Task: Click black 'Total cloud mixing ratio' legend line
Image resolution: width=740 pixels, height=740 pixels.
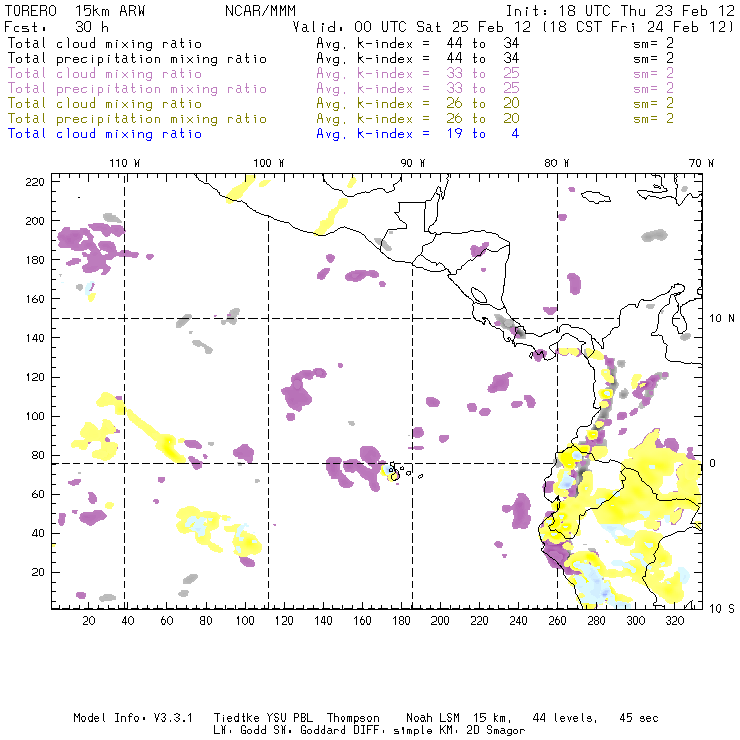Action: [x=105, y=43]
